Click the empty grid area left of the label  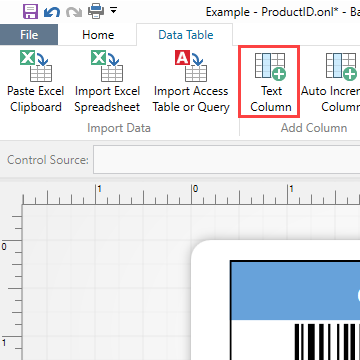[107, 283]
